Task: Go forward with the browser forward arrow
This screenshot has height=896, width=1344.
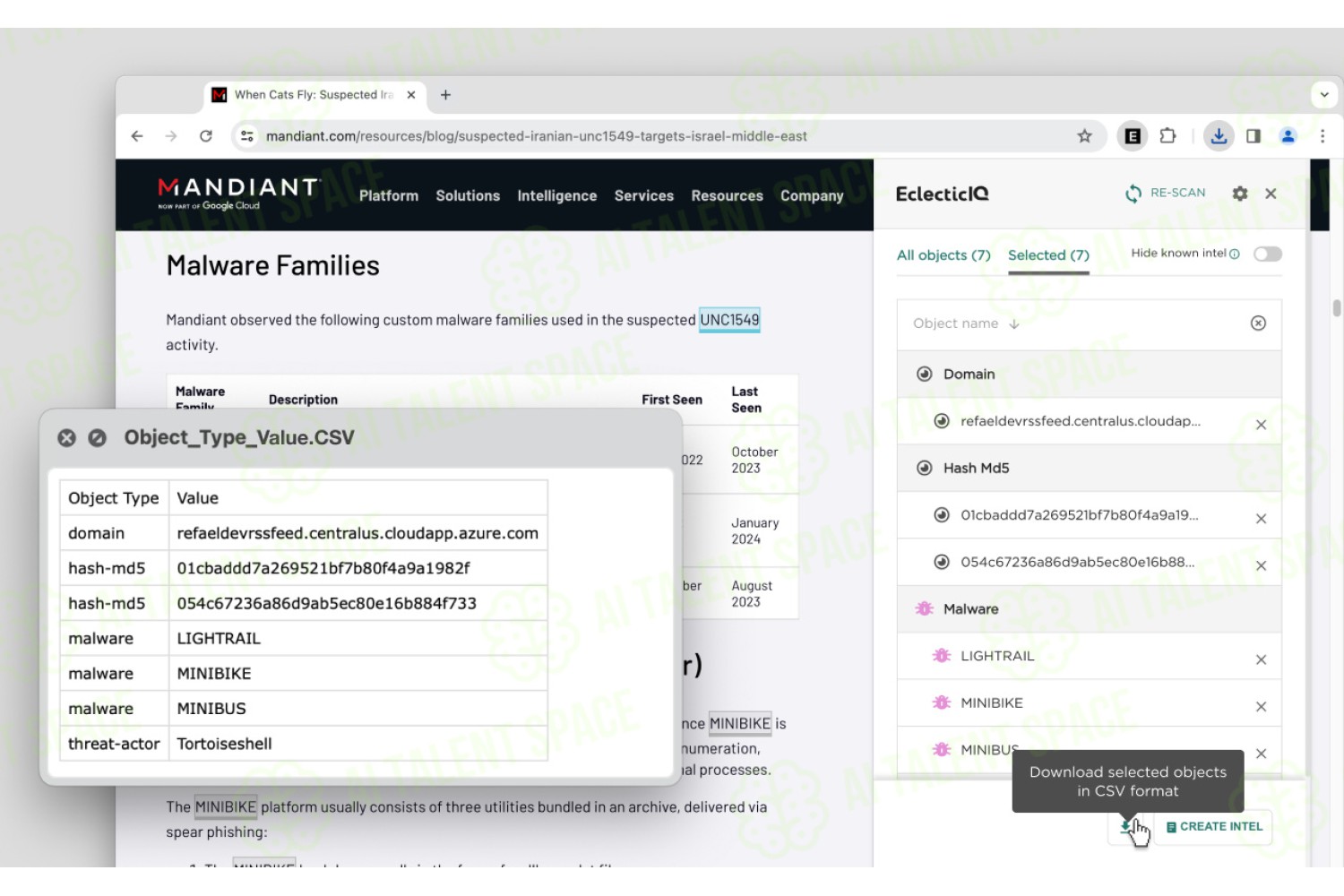Action: click(171, 136)
